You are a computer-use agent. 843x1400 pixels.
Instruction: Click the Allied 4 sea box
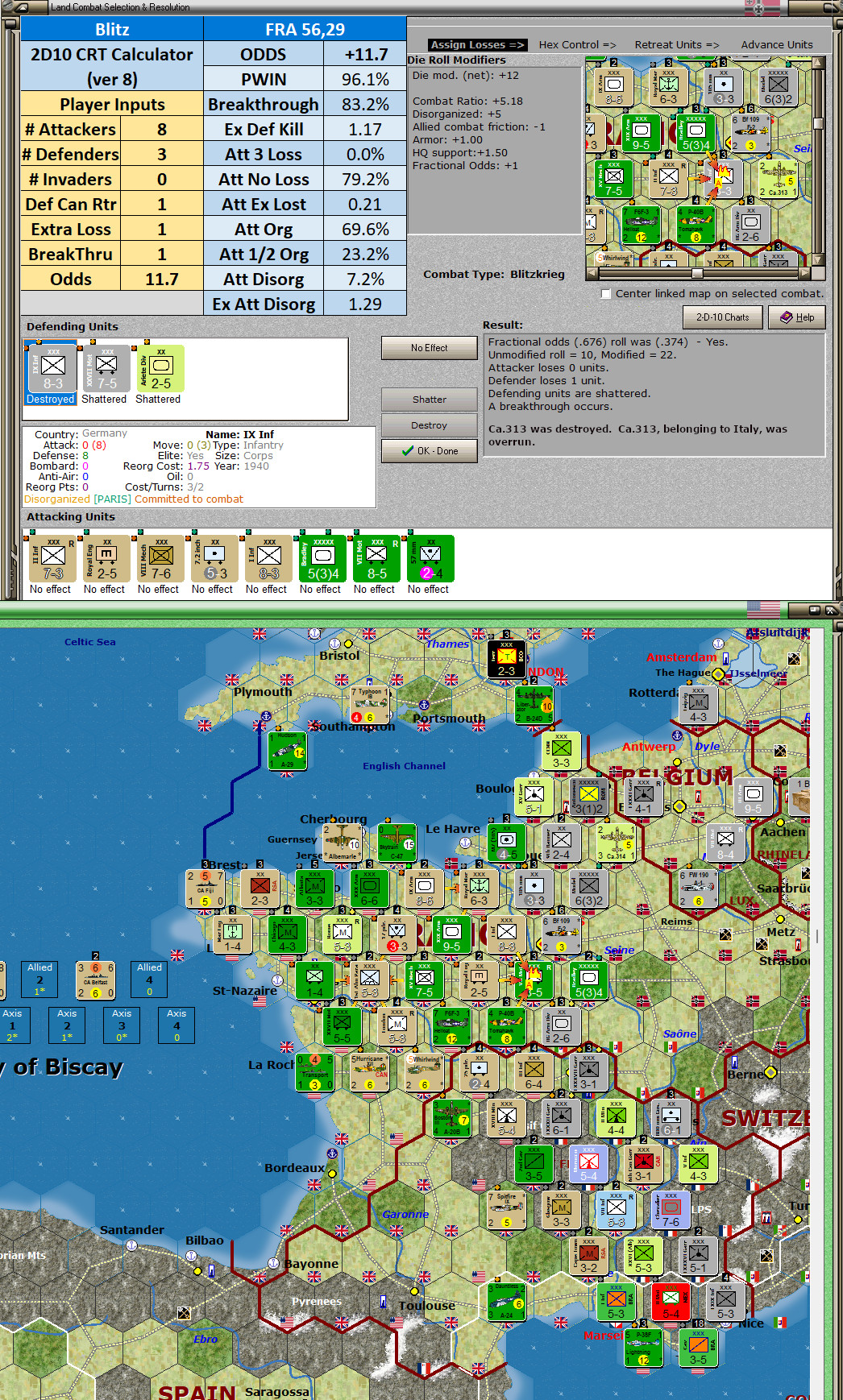coord(149,979)
